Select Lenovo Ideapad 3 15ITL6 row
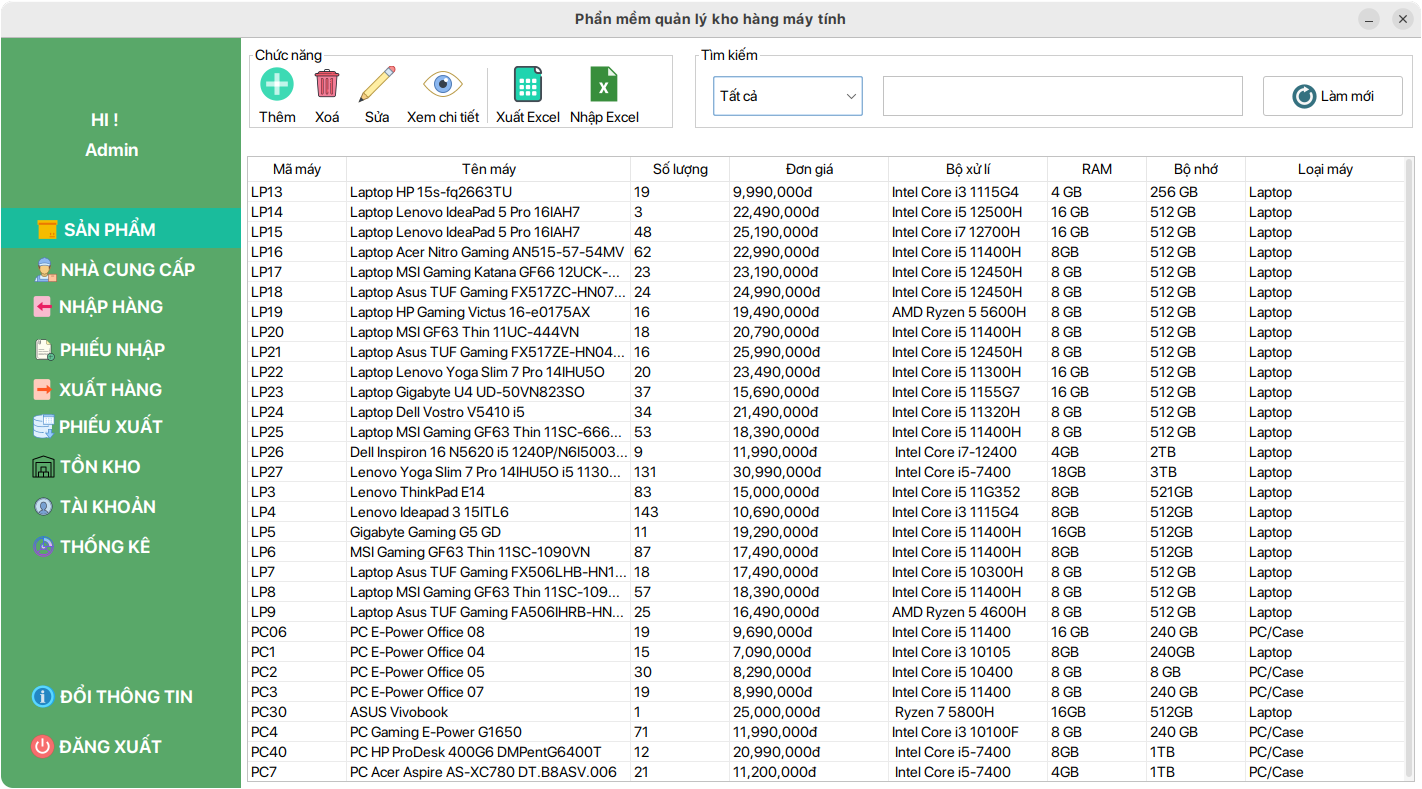Viewport: 1422px width, 789px height. coord(826,512)
